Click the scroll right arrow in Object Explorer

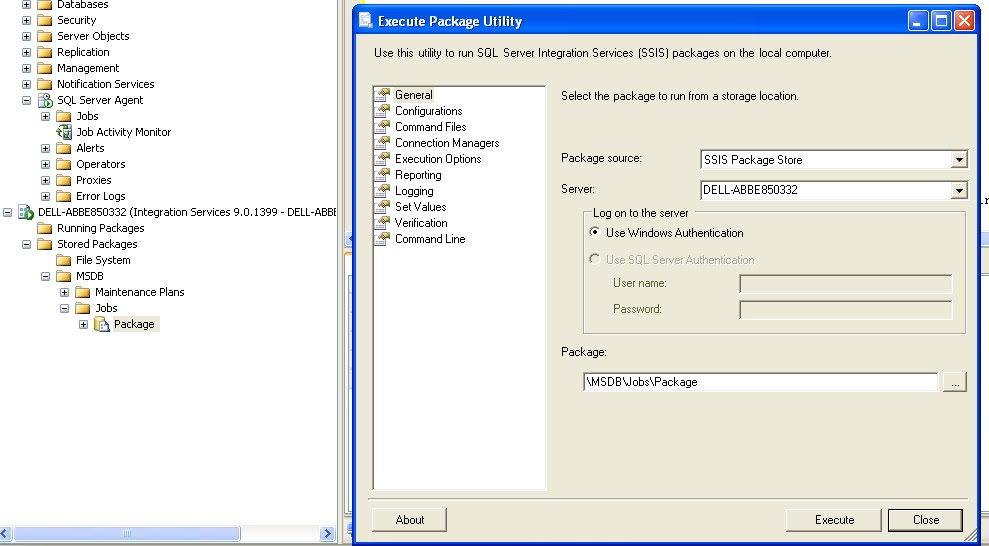point(327,533)
